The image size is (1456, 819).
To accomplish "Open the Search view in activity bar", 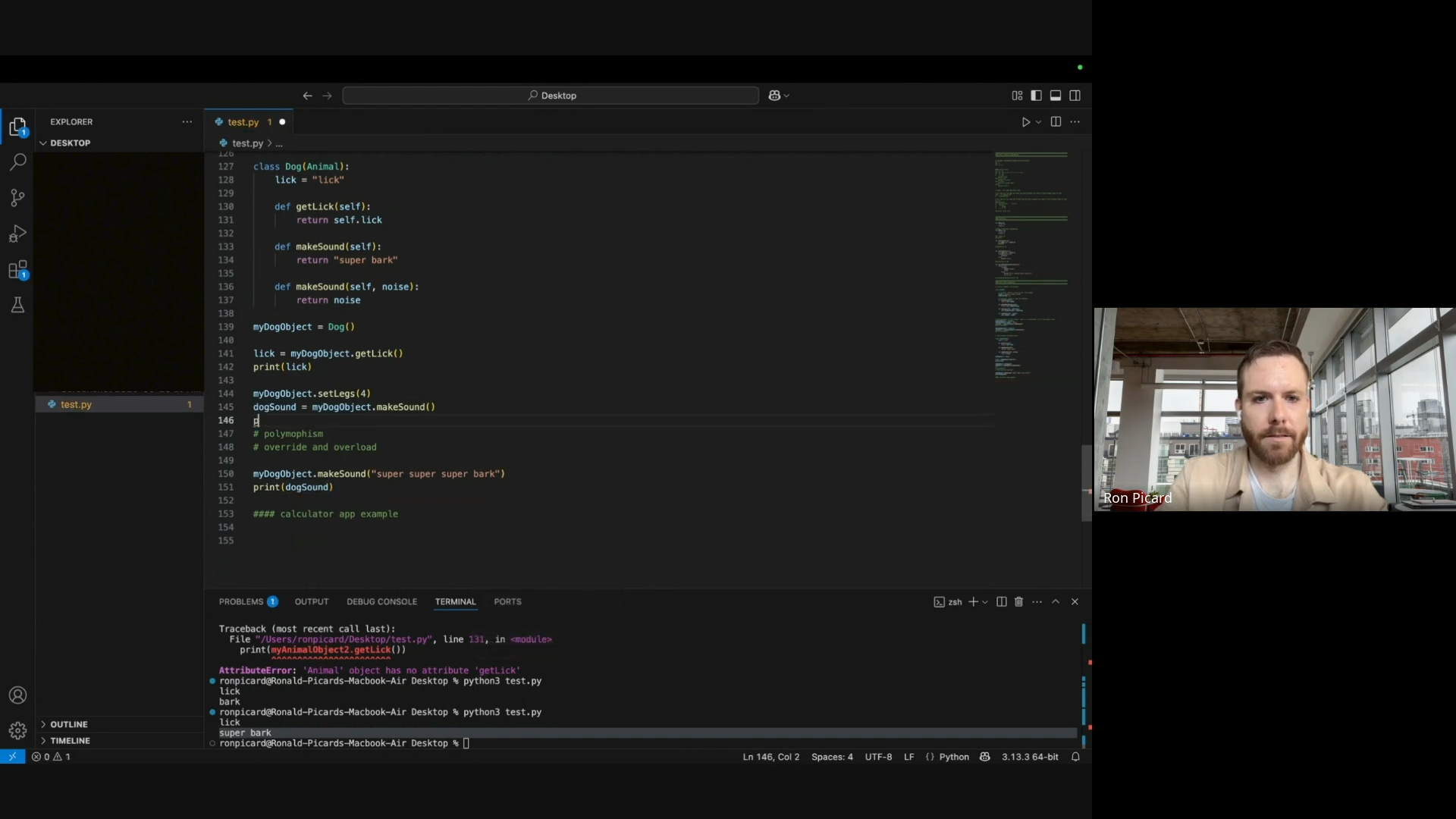I will tap(17, 162).
